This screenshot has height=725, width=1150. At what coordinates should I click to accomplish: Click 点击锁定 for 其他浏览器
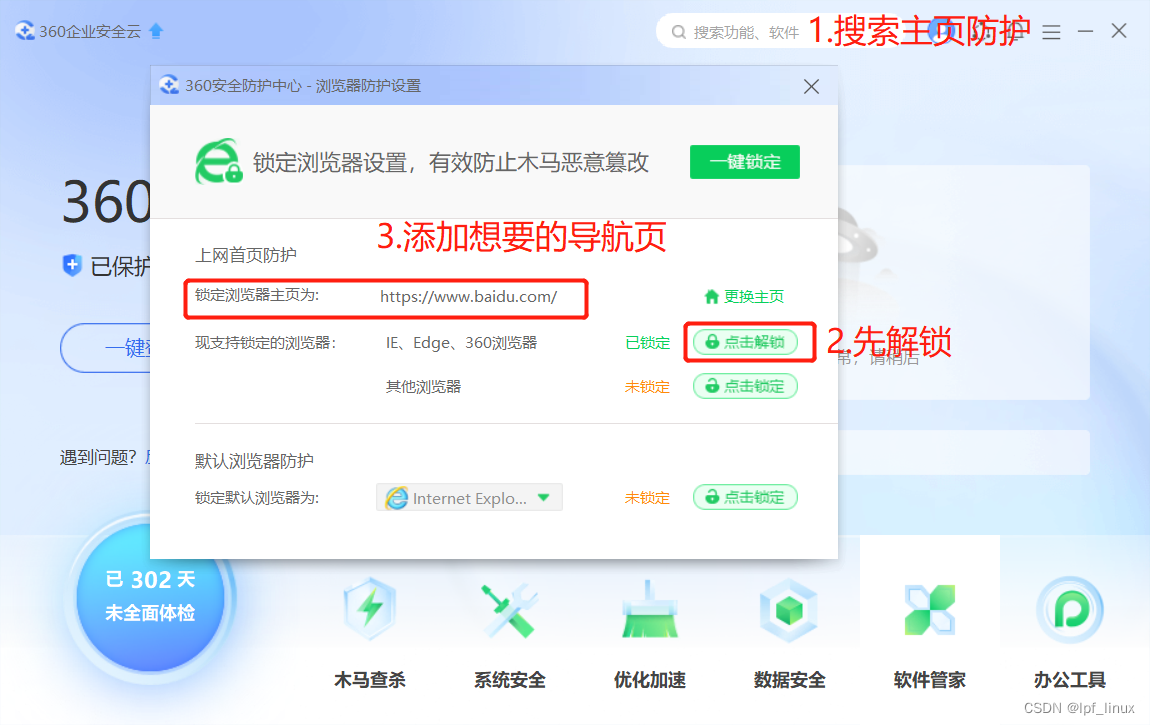pyautogui.click(x=745, y=386)
